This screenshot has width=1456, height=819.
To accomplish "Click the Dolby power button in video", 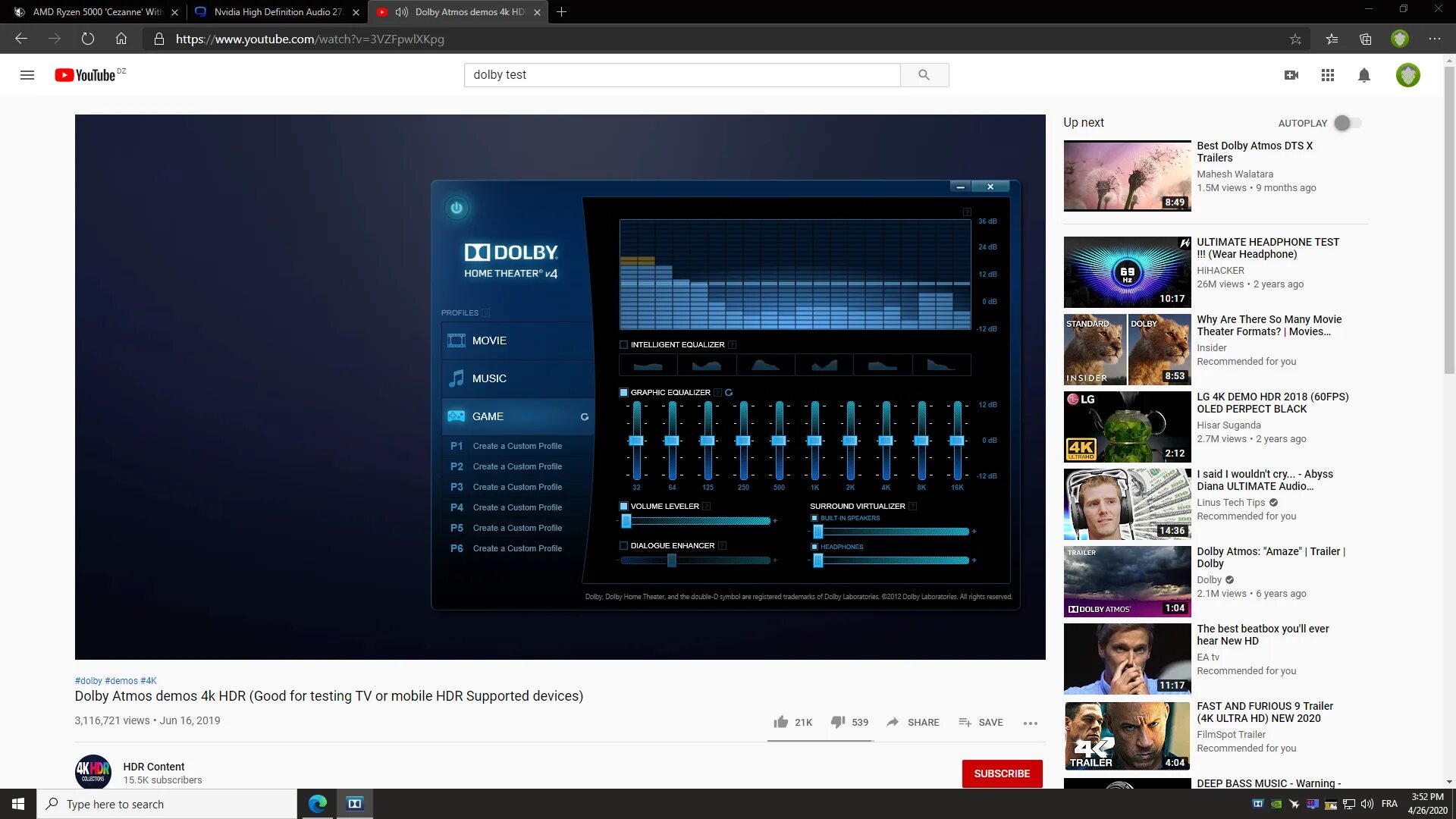I will pyautogui.click(x=457, y=208).
